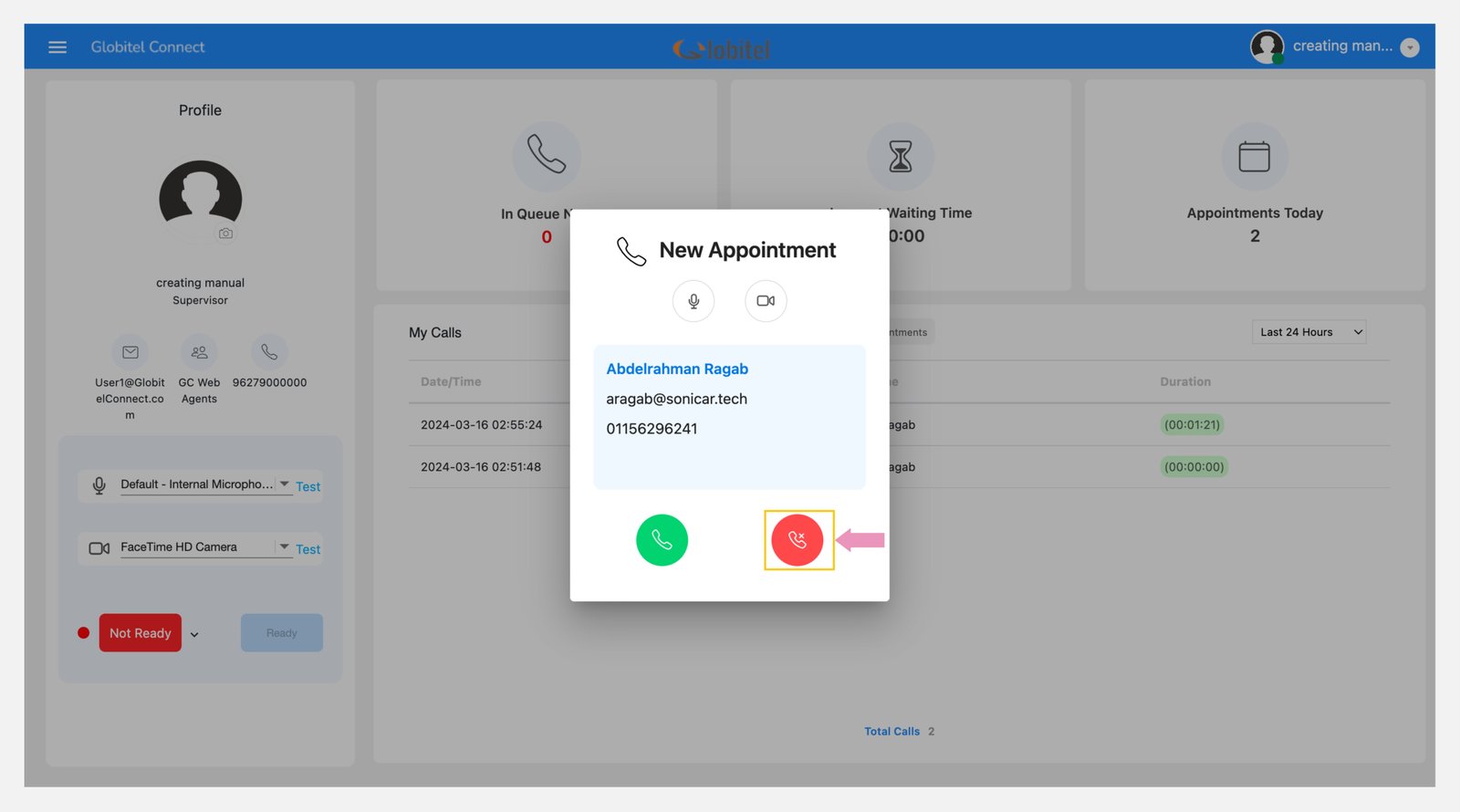Click the Appointments Today calendar icon
This screenshot has width=1460, height=812.
(x=1254, y=157)
